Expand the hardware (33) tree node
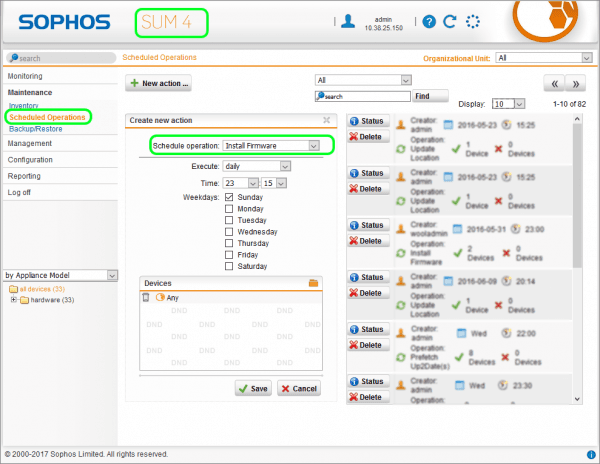Viewport: 600px width, 464px height. click(13, 300)
